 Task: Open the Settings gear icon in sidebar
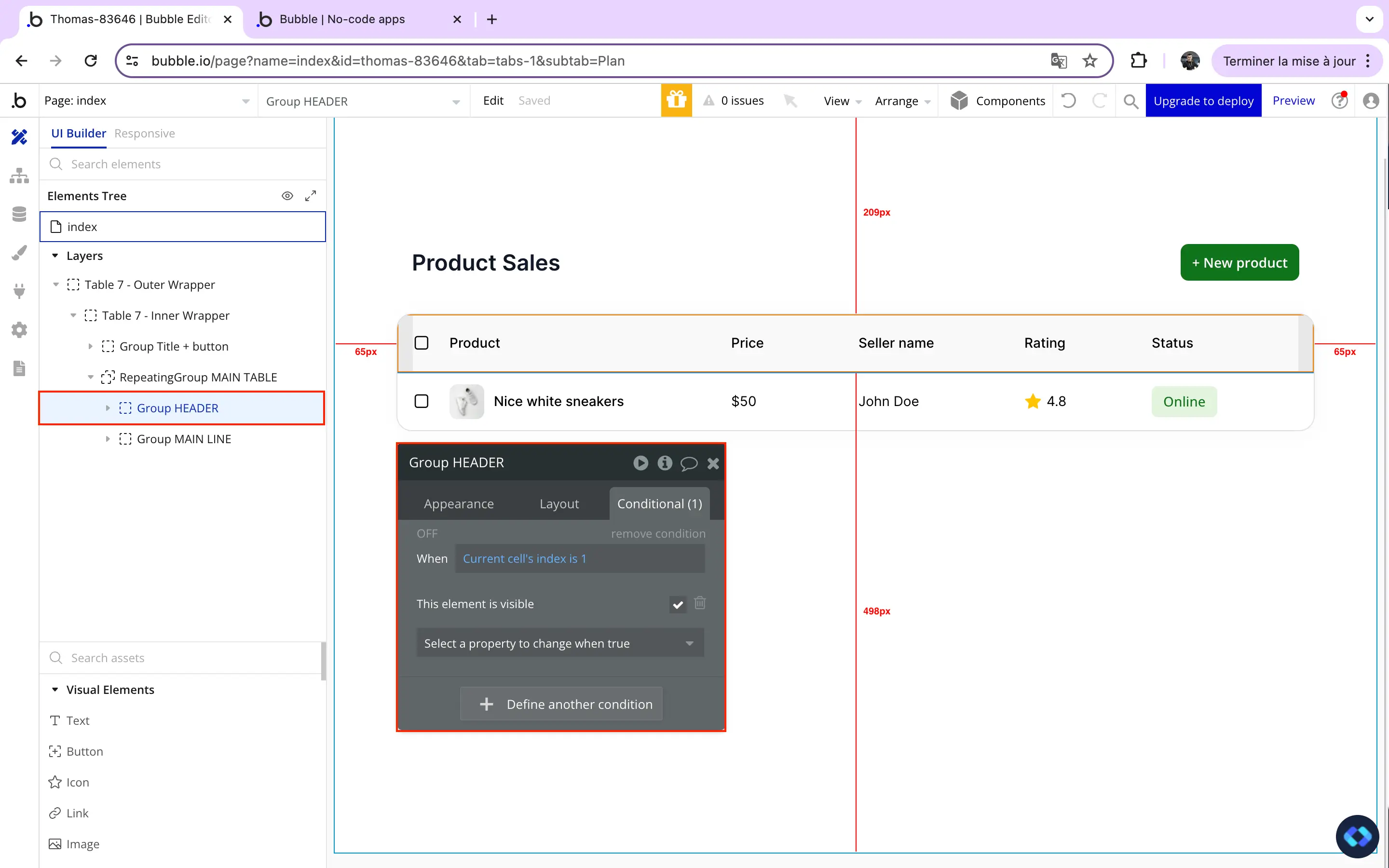pos(19,329)
